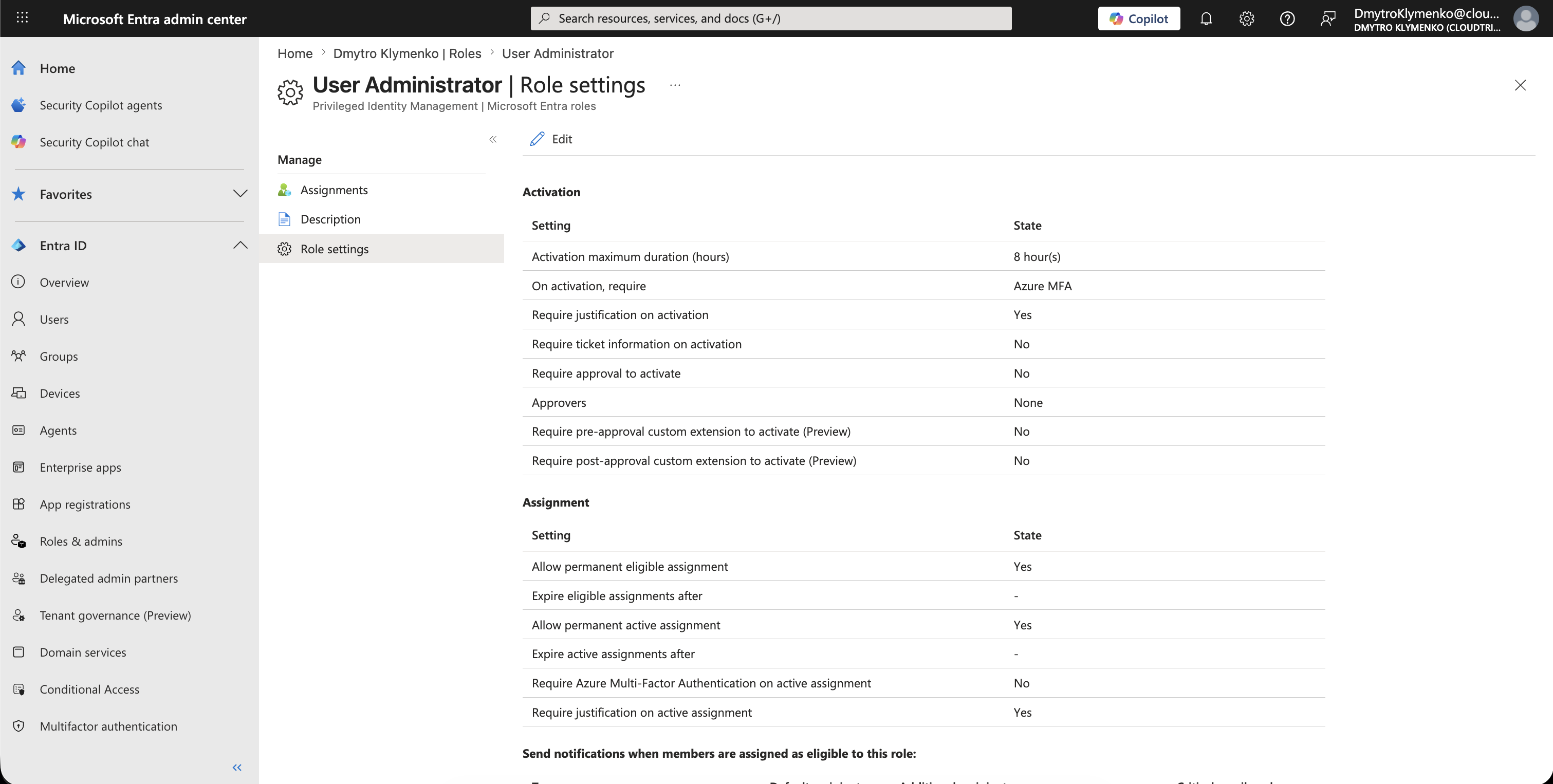Open the ellipsis more options beside title

(x=675, y=85)
